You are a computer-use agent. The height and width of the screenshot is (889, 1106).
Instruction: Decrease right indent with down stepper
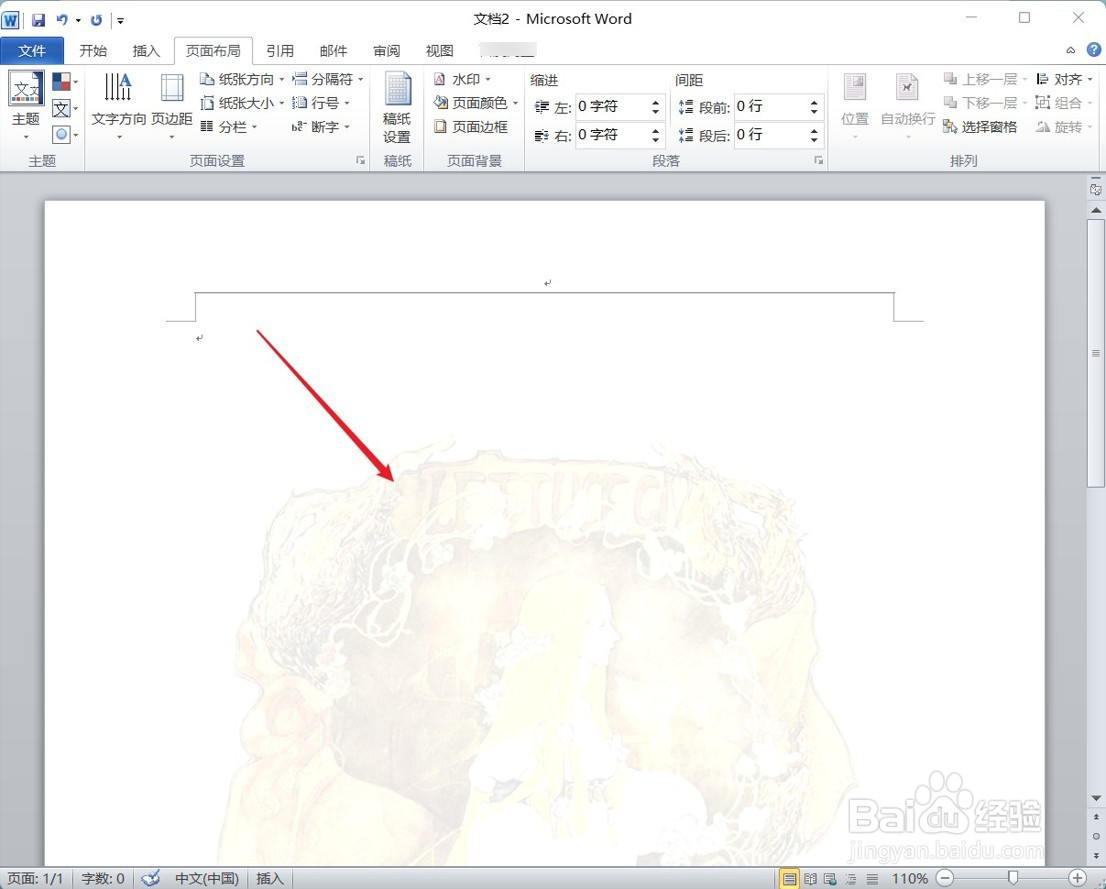click(x=656, y=140)
